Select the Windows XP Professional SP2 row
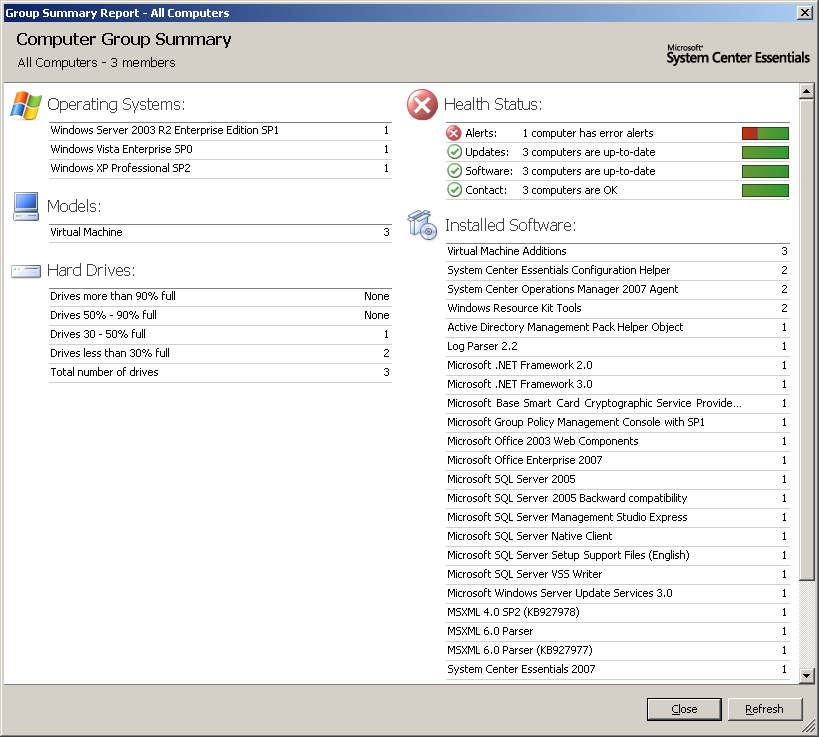Viewport: 819px width, 737px height. (220, 168)
